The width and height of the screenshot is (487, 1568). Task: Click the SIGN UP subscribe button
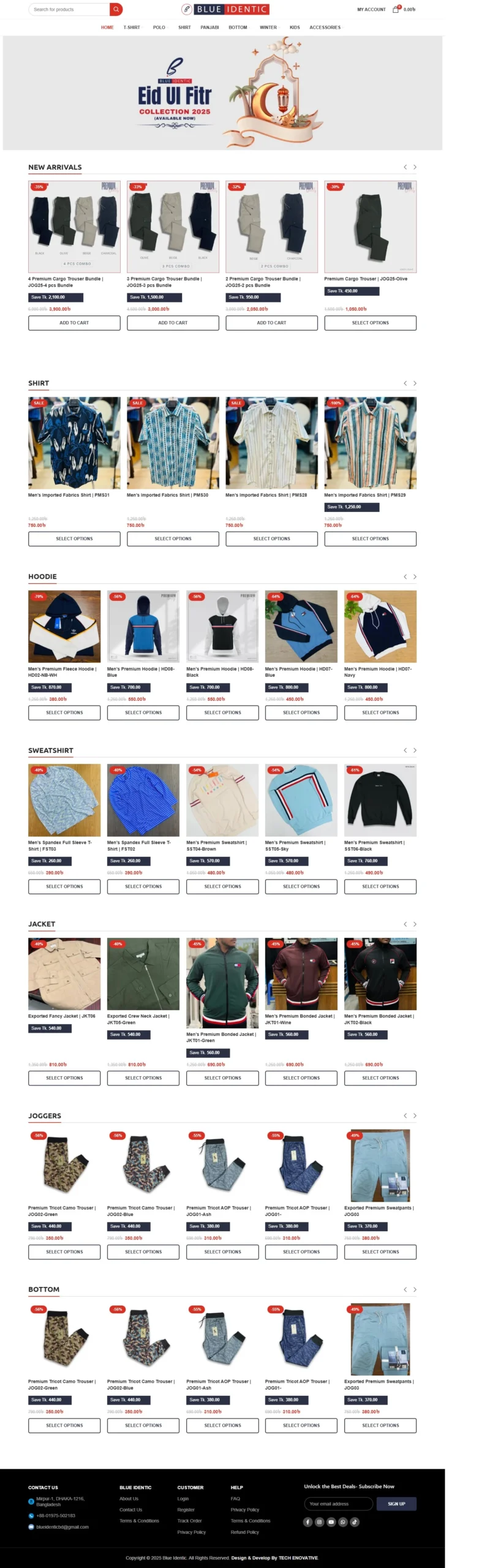396,1504
